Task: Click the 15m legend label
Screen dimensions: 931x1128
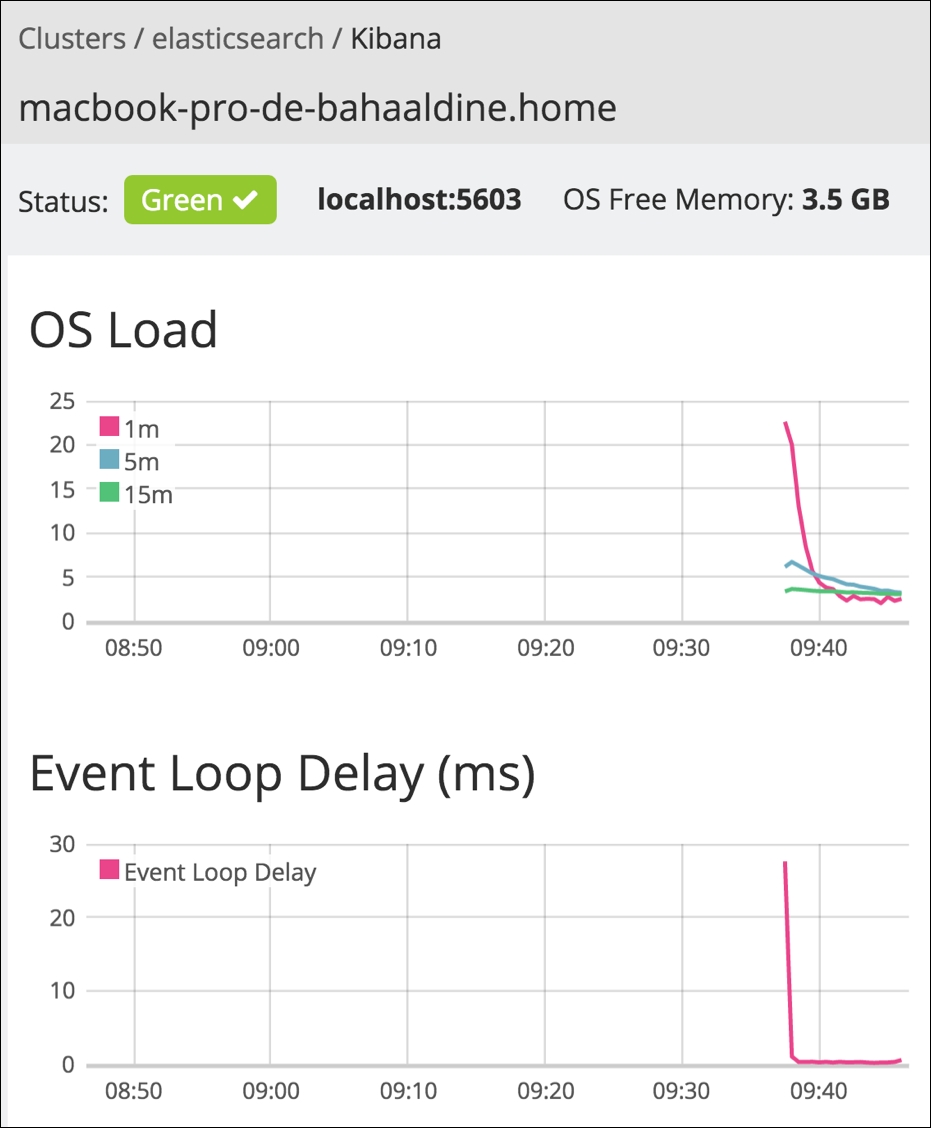Action: click(x=148, y=495)
